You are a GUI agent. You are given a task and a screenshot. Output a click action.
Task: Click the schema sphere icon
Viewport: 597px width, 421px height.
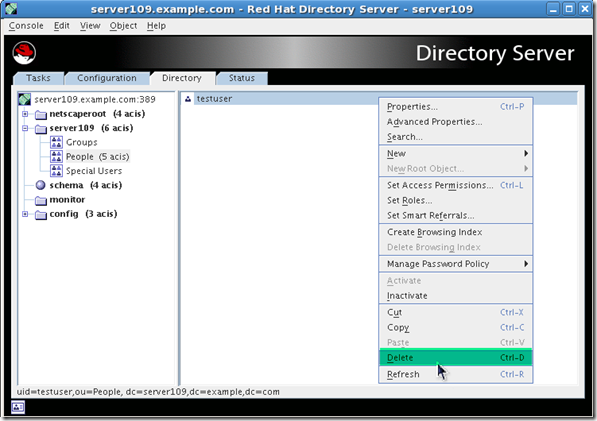point(40,185)
